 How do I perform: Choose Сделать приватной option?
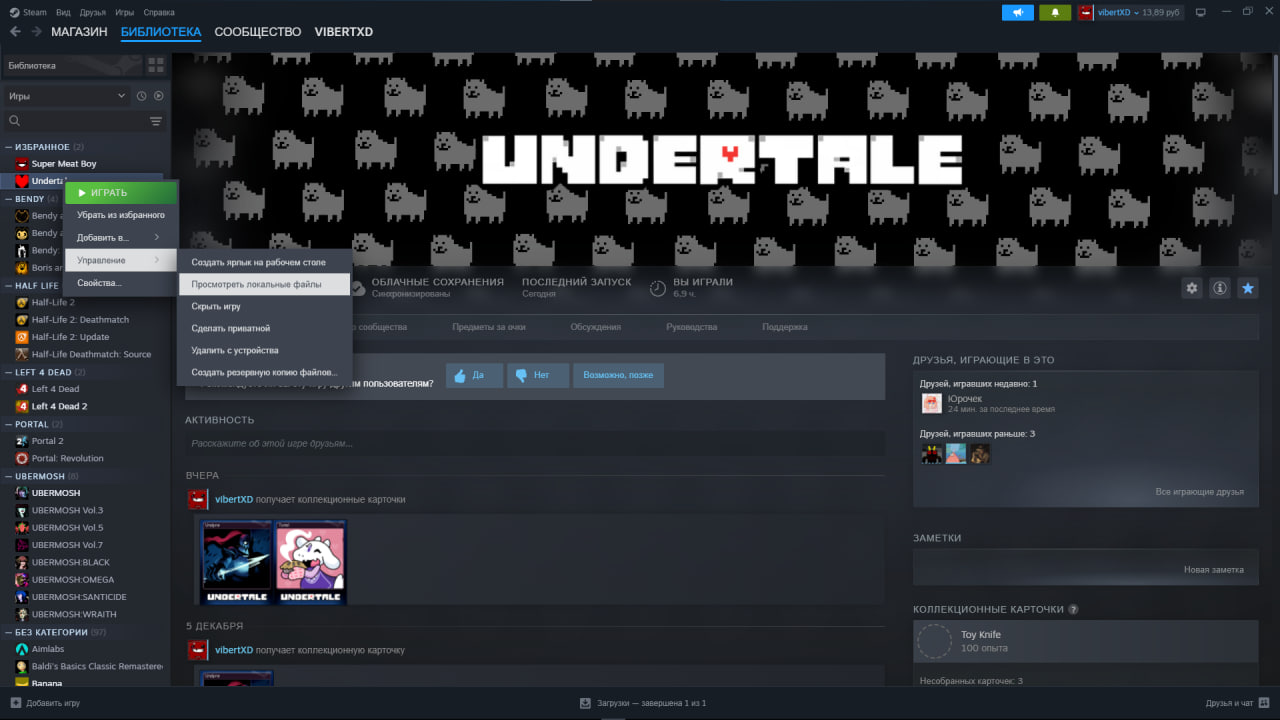point(264,328)
